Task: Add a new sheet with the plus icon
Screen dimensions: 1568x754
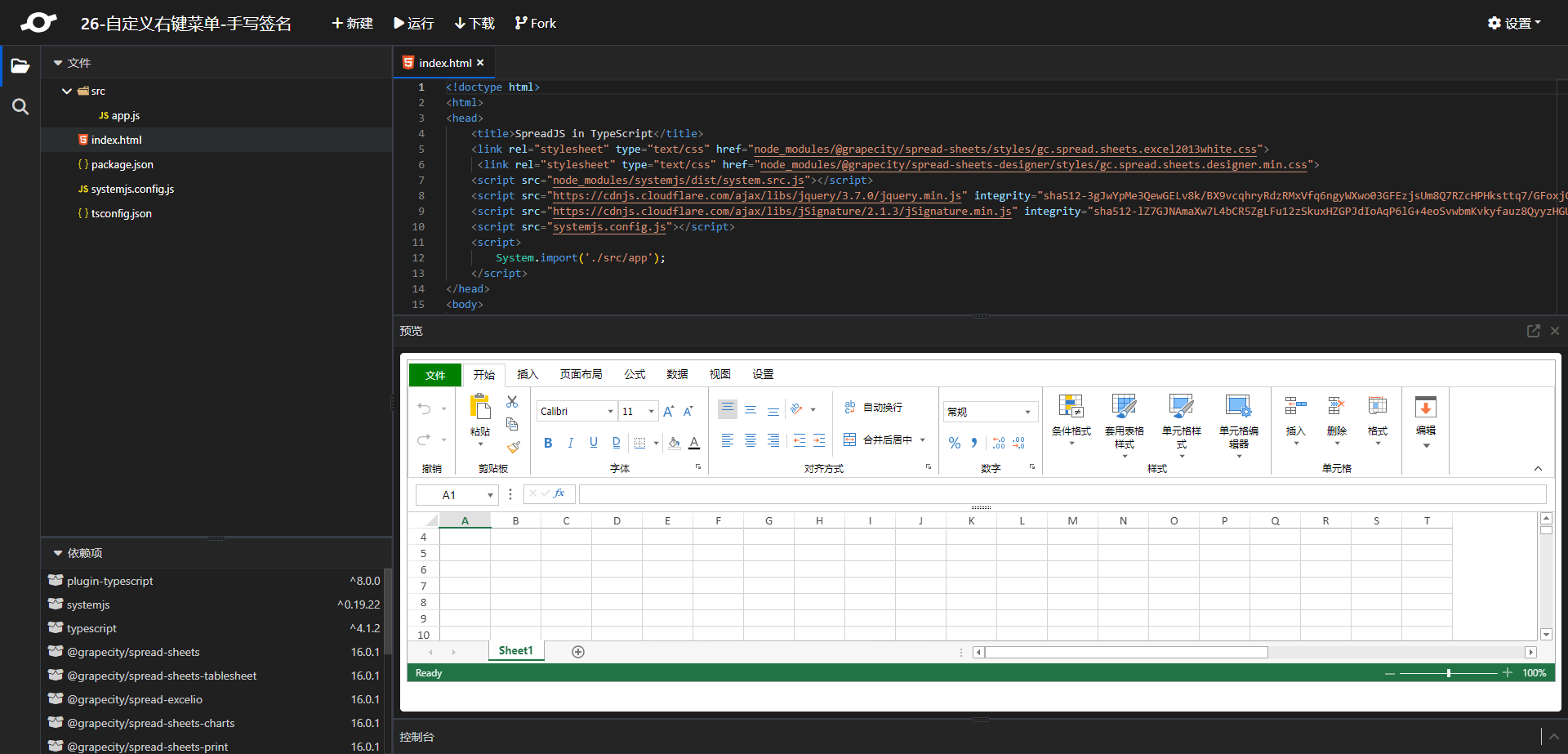Action: tap(578, 652)
